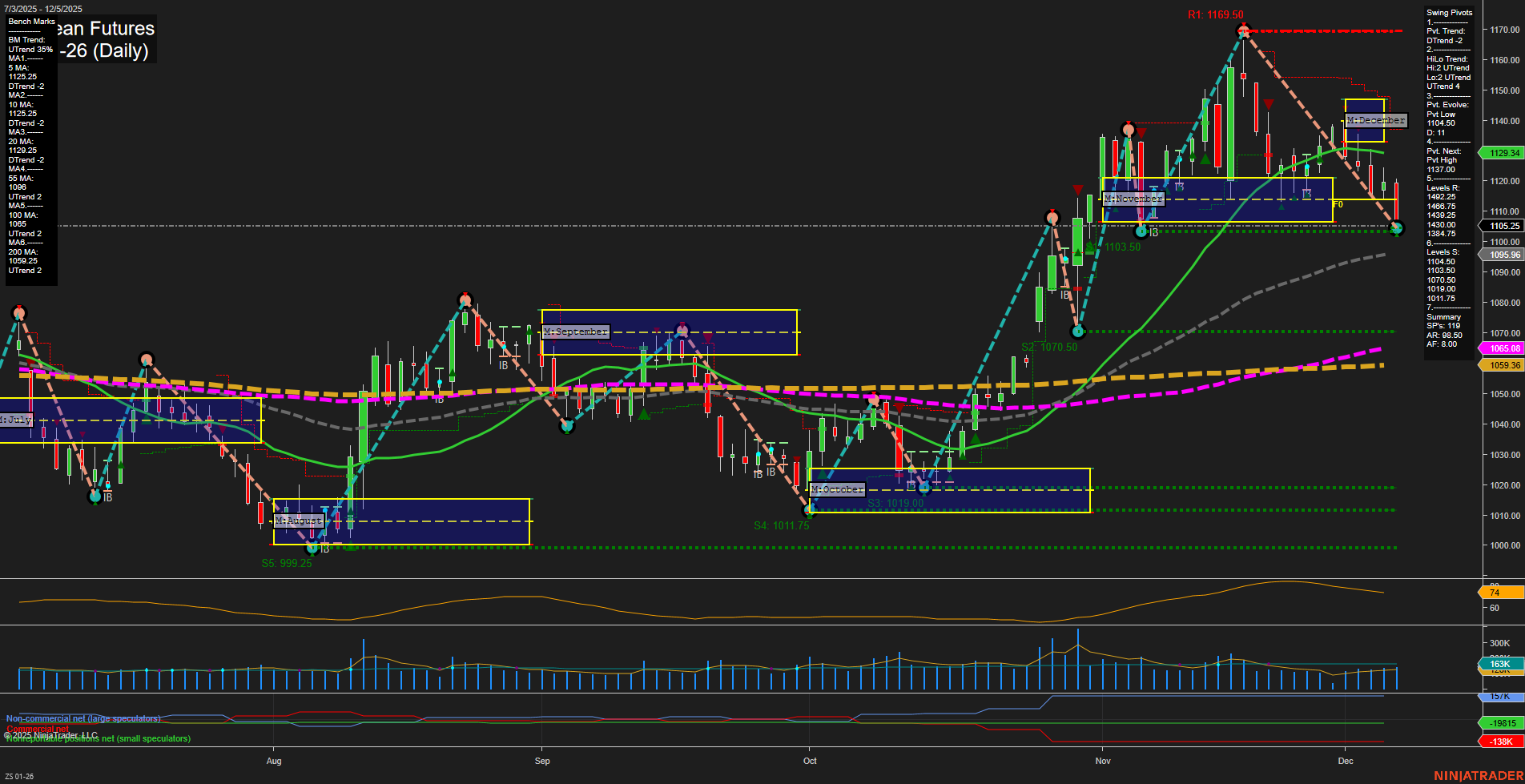
Task: Collapse the Swing Pivots panel
Action: [x=1448, y=12]
